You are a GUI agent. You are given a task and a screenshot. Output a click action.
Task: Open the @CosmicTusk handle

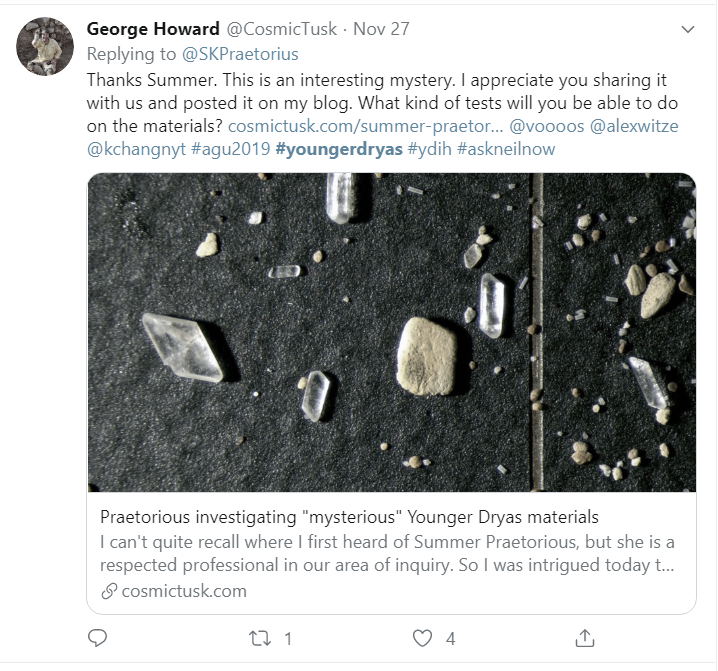270,30
